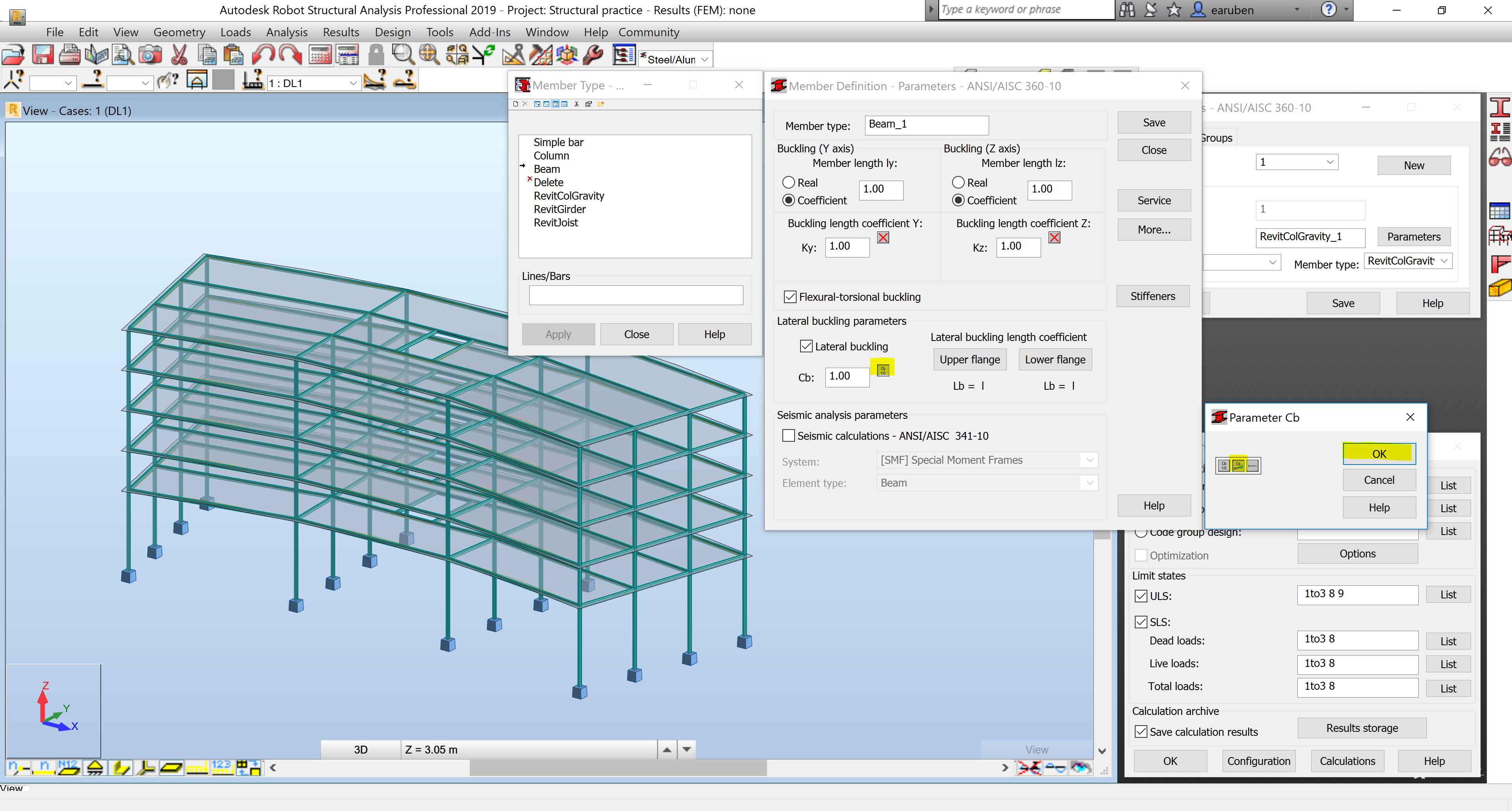This screenshot has height=811, width=1512.
Task: Open the Geometry menu
Action: coord(179,31)
